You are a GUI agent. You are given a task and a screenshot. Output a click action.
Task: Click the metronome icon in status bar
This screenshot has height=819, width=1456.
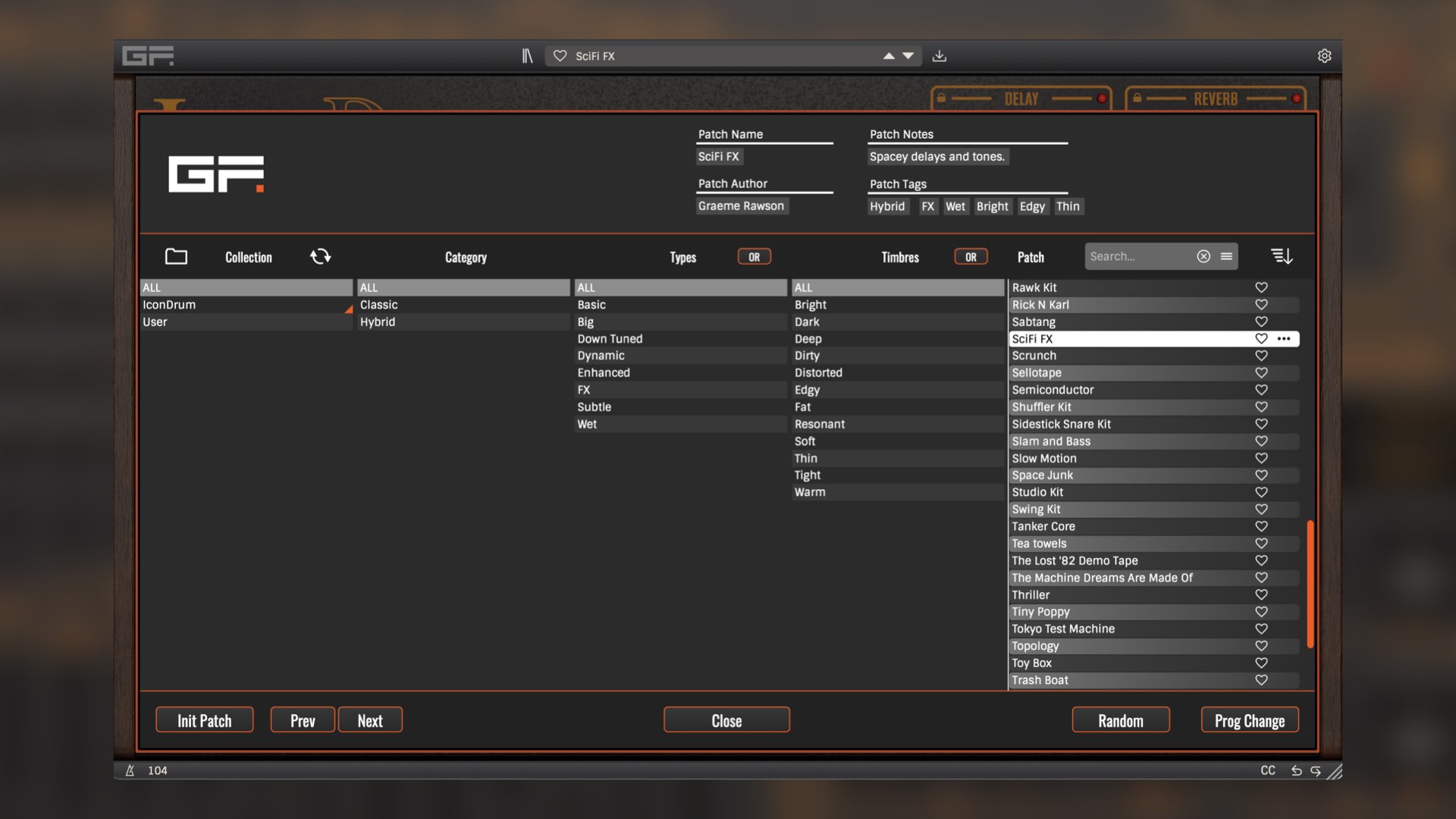[x=130, y=770]
